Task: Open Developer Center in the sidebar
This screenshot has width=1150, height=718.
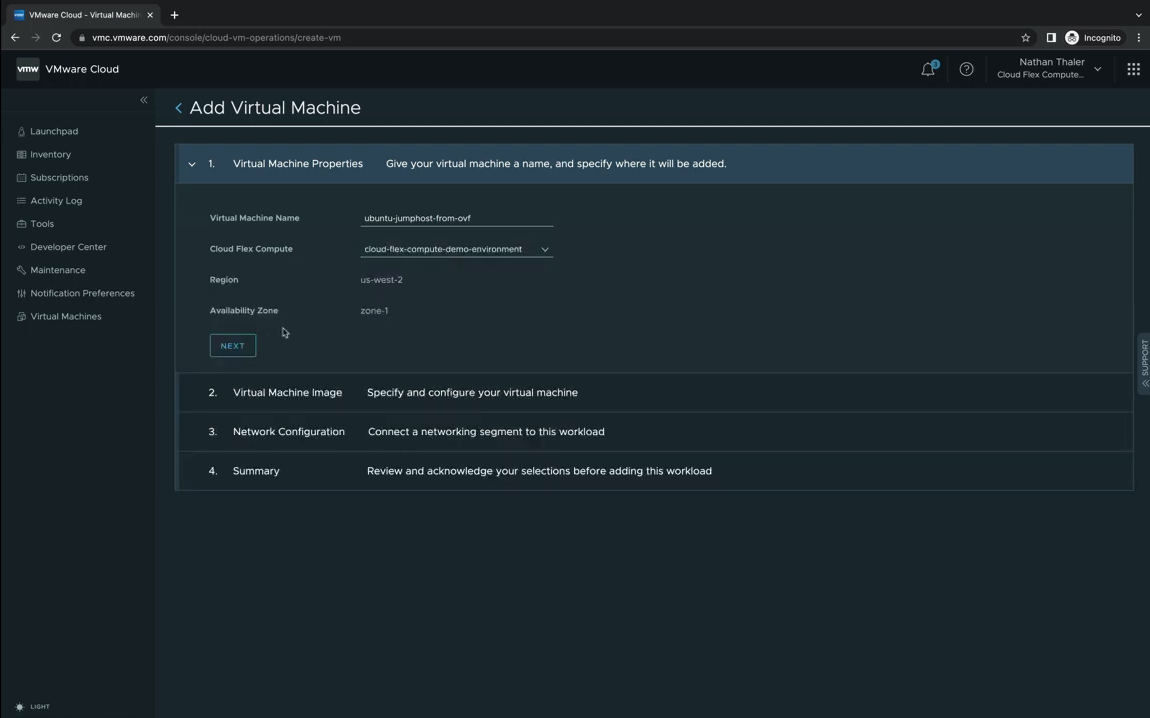Action: pos(68,247)
